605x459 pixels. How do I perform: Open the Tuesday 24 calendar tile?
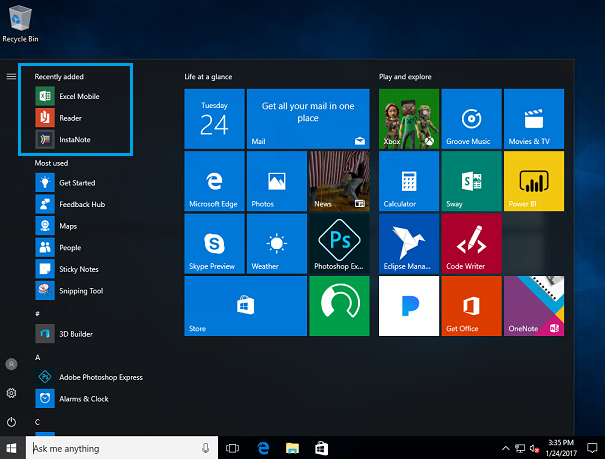[x=215, y=119]
